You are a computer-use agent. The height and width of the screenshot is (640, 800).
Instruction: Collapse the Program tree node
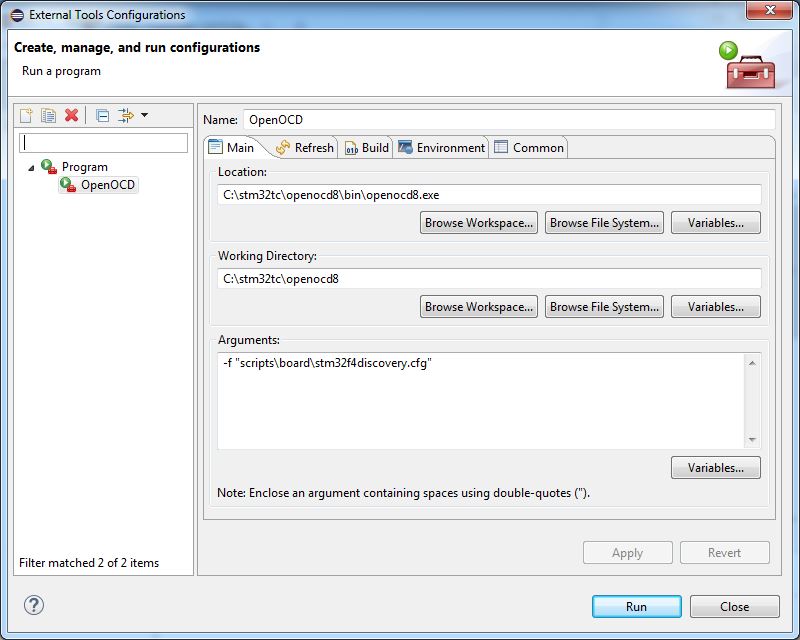[31, 167]
